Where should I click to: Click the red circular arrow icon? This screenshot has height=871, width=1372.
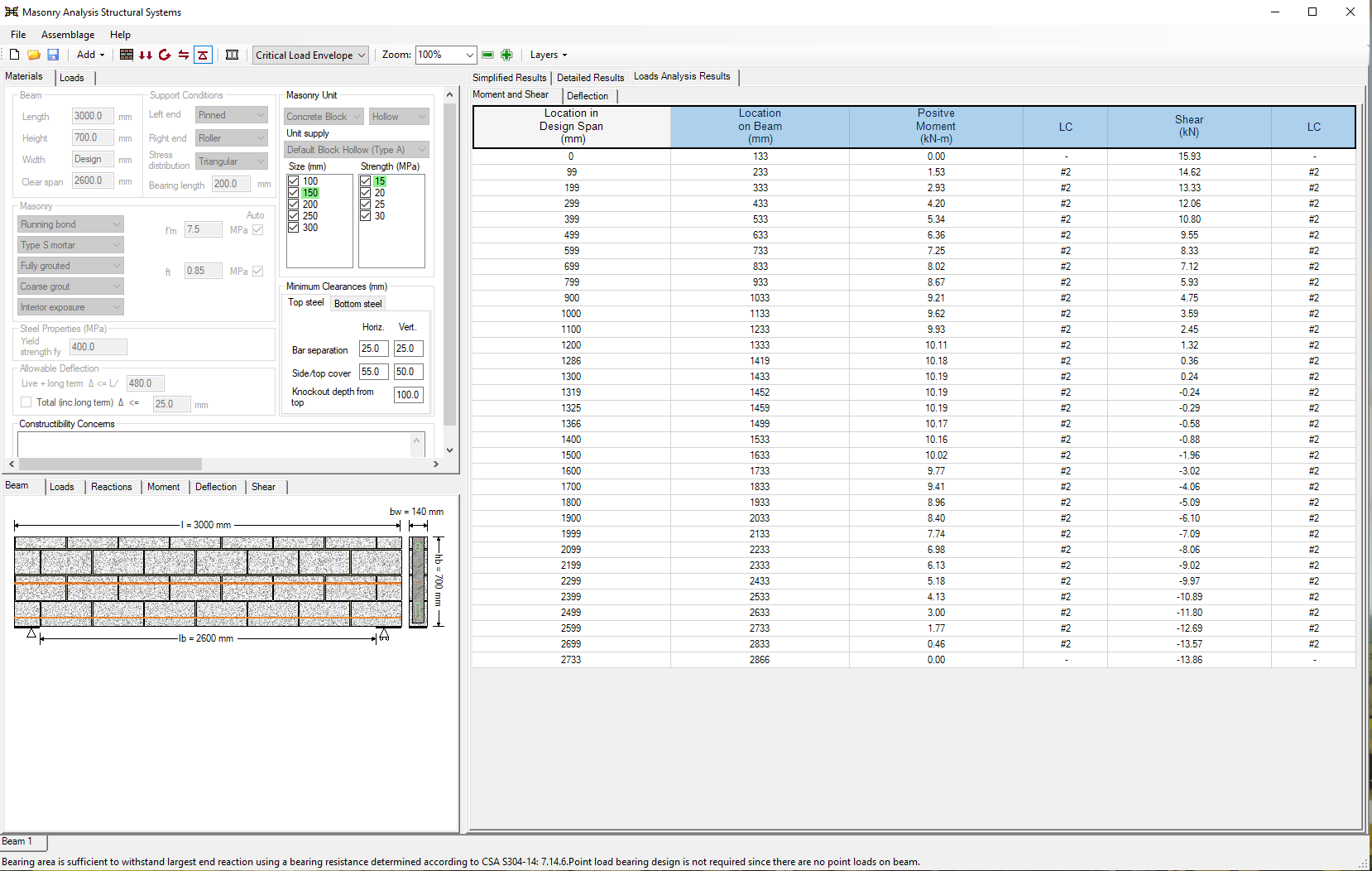[x=165, y=55]
